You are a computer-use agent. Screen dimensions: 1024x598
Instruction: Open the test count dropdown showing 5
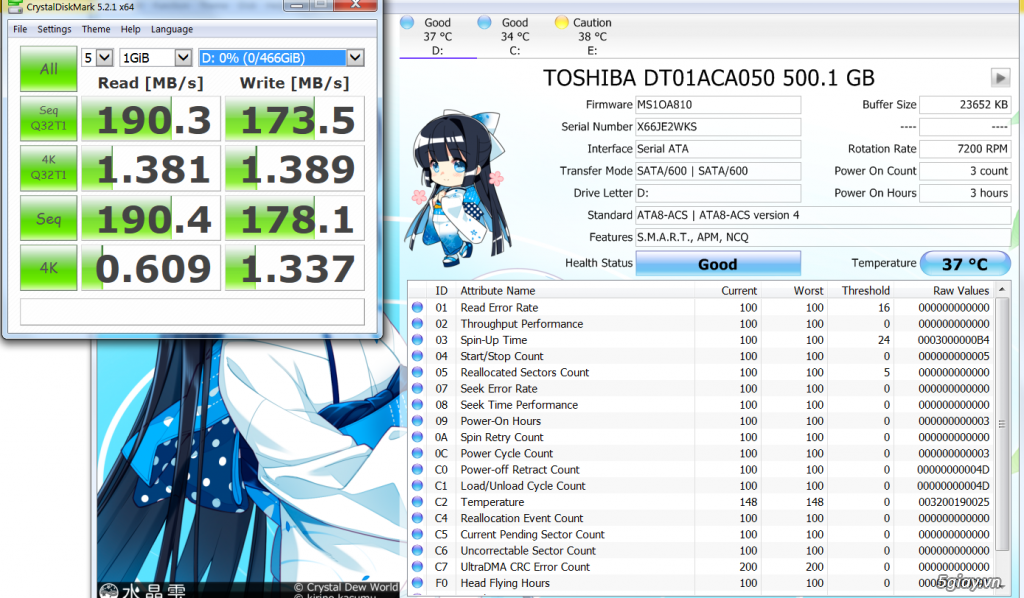click(x=97, y=57)
